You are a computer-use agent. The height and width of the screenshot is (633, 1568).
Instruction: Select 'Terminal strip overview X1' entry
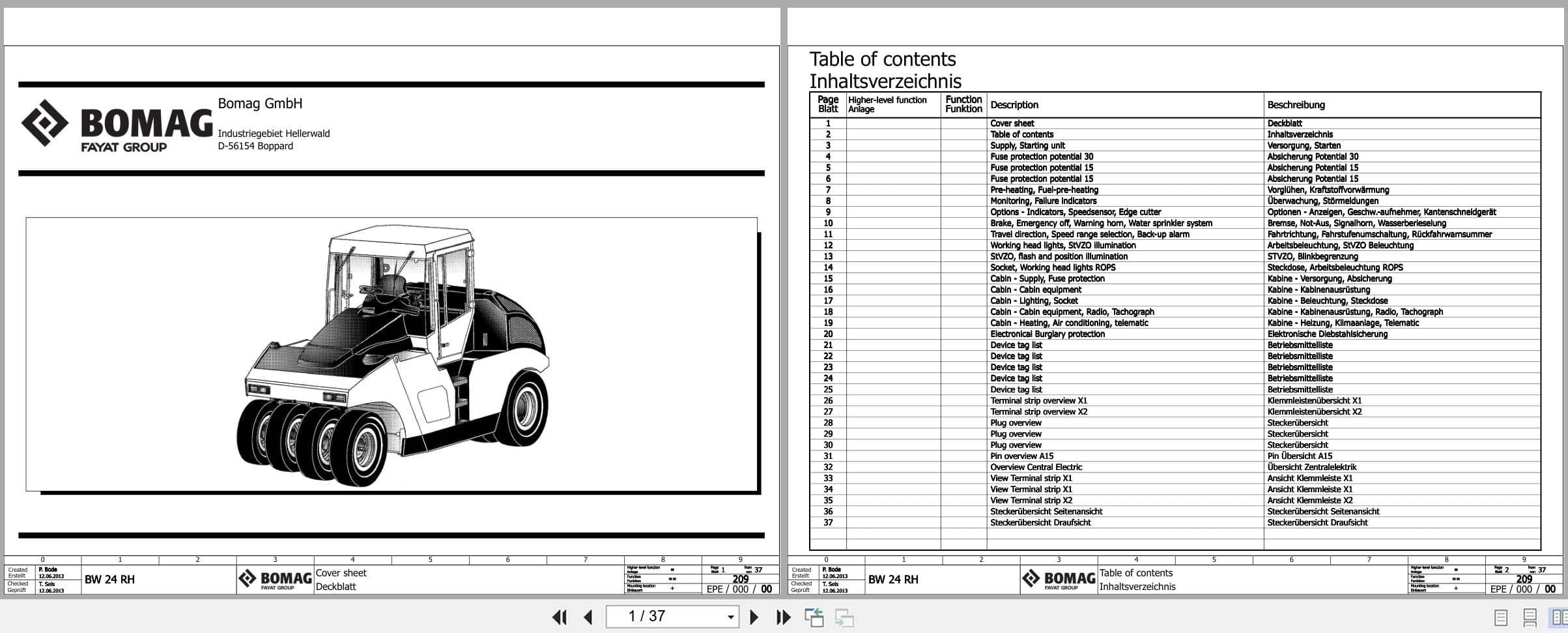point(1038,400)
